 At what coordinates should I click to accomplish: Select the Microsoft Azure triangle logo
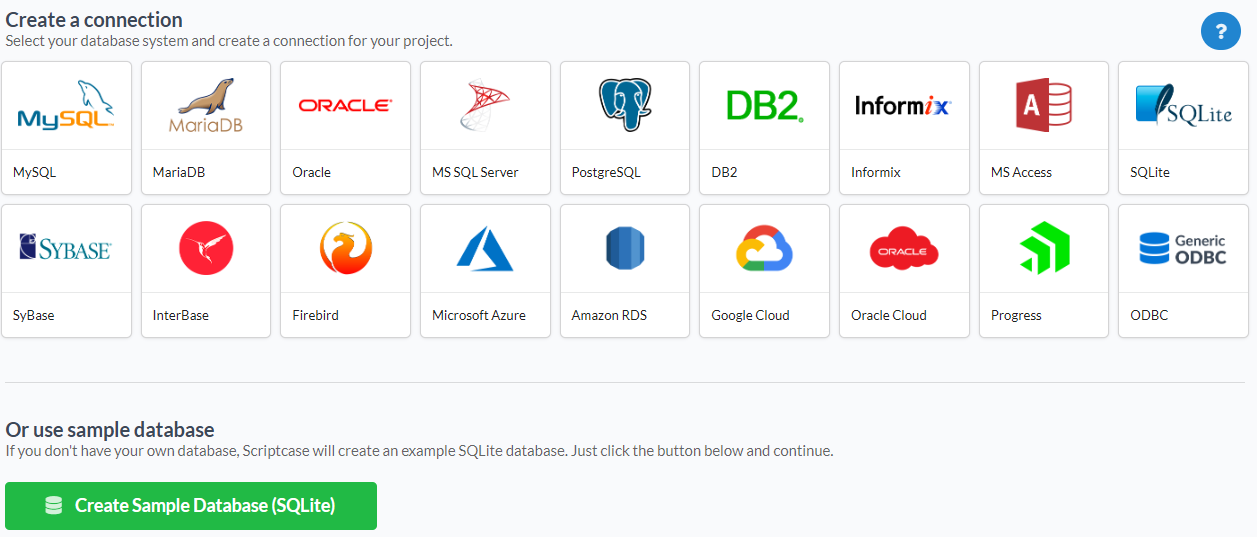click(x=485, y=248)
